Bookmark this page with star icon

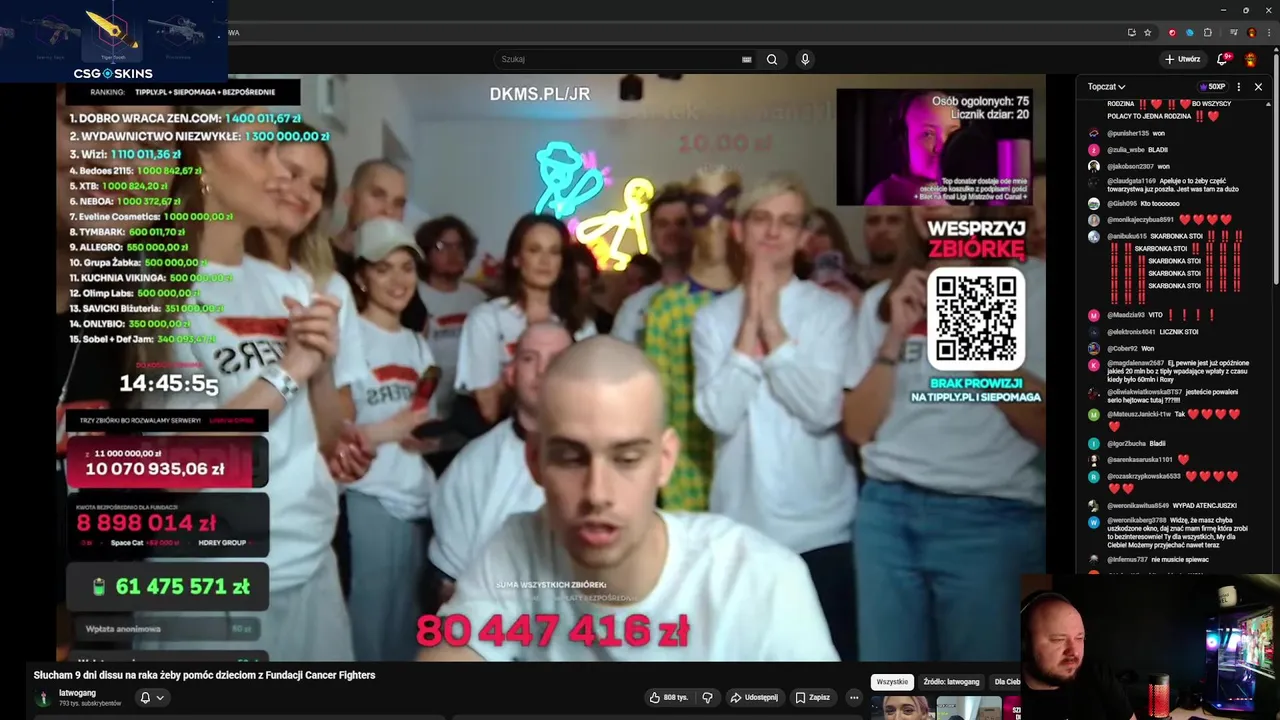1148,32
